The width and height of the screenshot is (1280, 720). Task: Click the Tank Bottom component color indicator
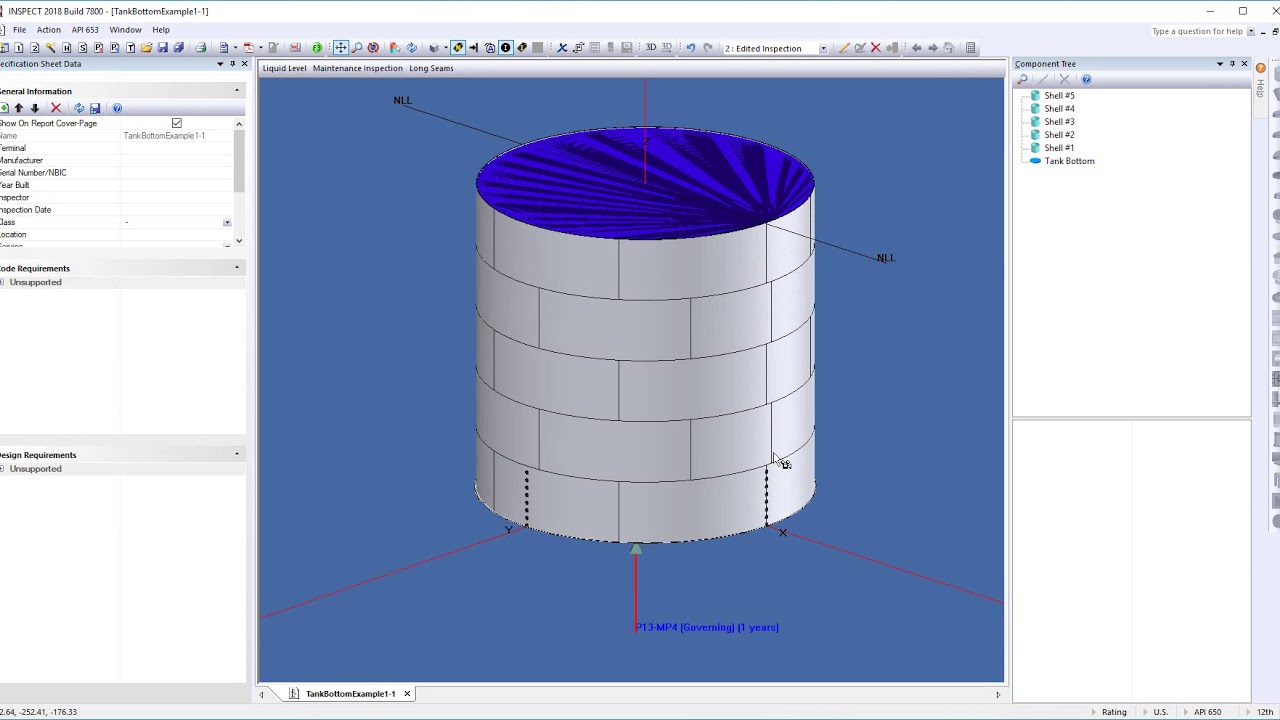[1035, 161]
